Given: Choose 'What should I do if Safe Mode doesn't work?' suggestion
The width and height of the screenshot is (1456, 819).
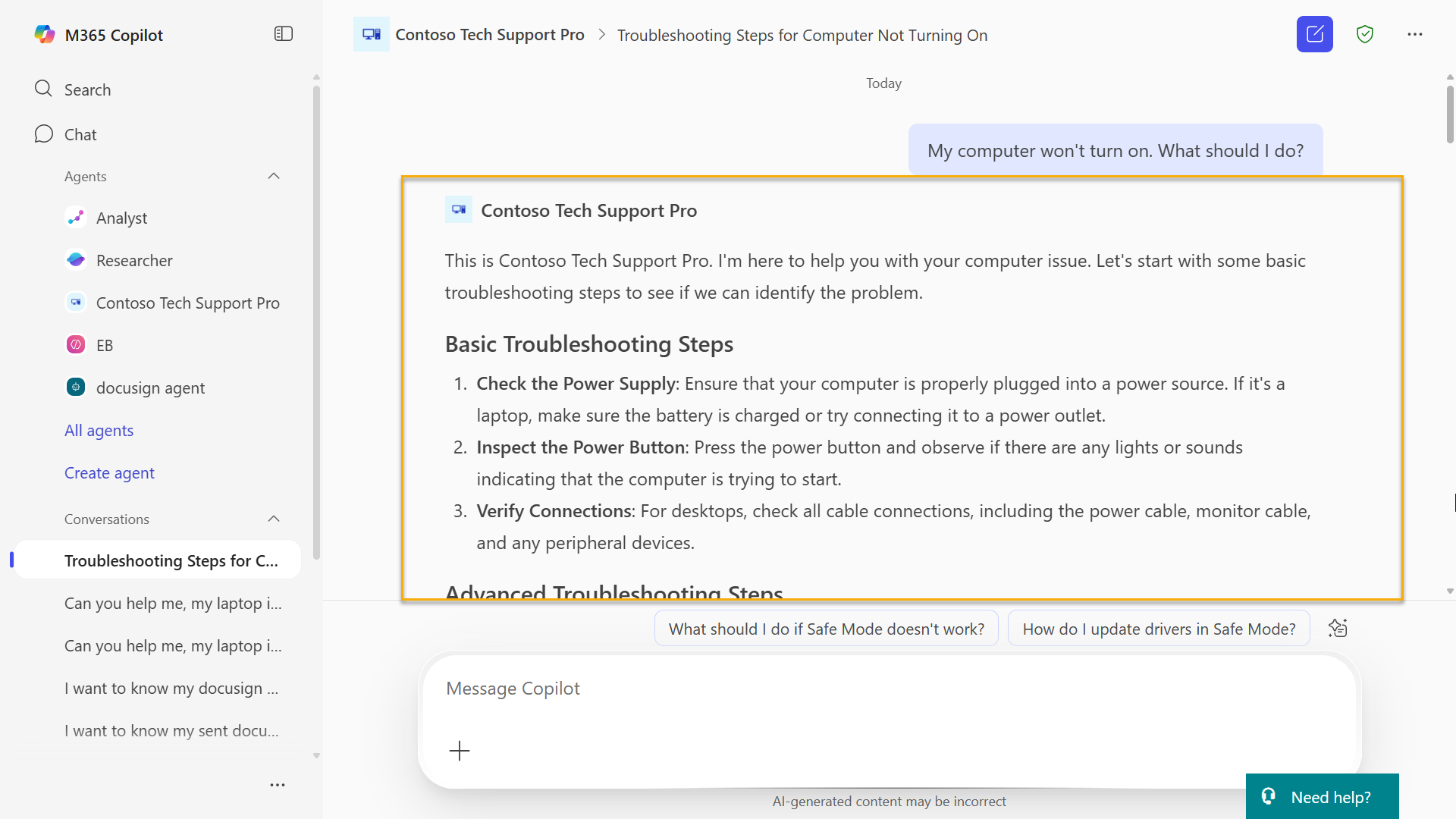Looking at the screenshot, I should coord(827,629).
